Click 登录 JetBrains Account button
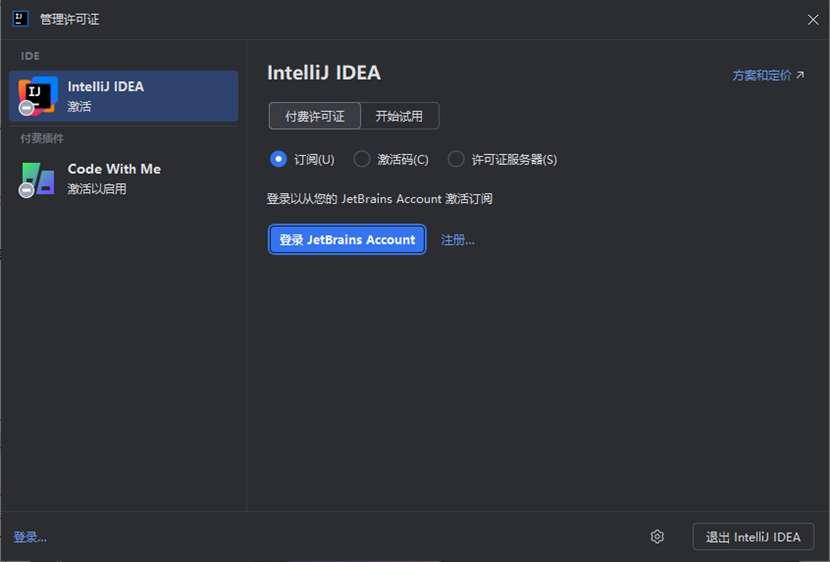Viewport: 830px width, 562px height. (x=347, y=240)
